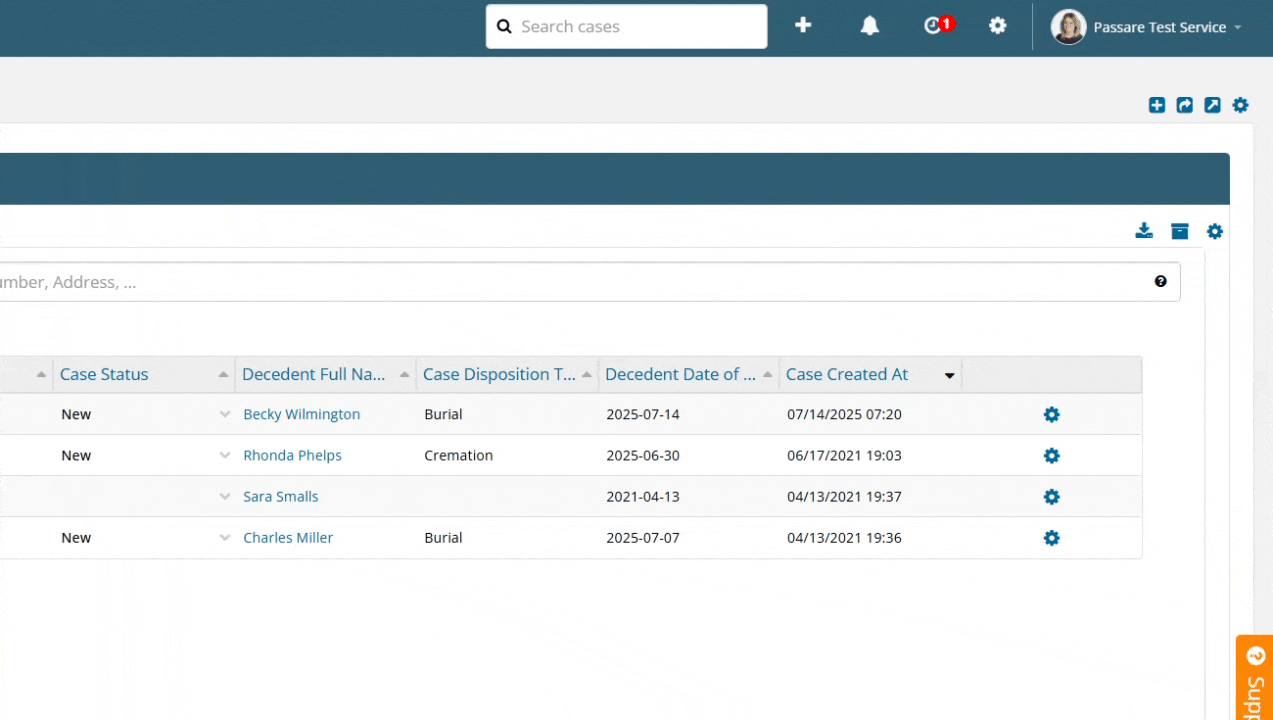Click the timestamp '07/14/2025 07:20'

(844, 414)
